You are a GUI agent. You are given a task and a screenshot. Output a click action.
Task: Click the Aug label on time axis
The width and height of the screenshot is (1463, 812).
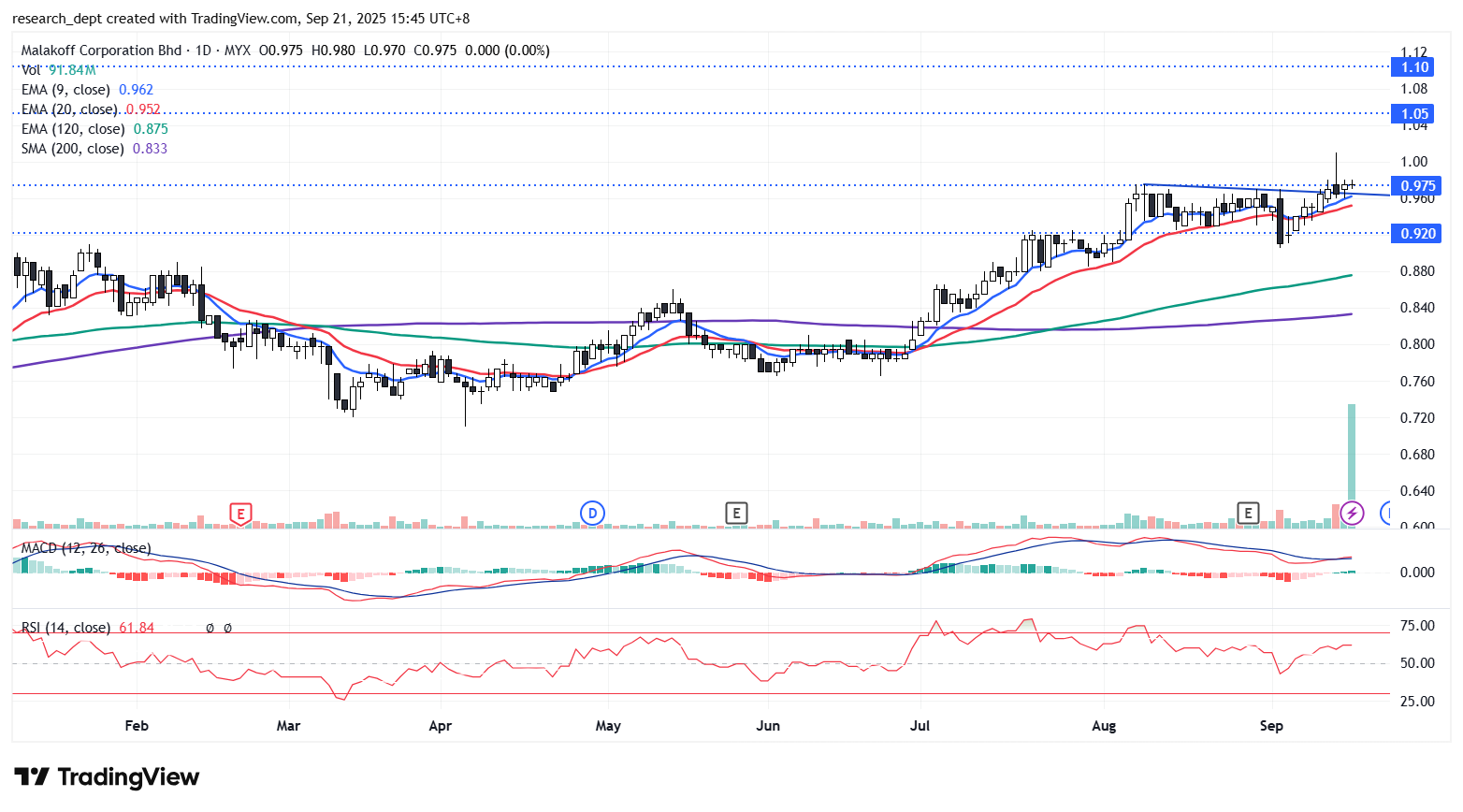pos(1104,726)
